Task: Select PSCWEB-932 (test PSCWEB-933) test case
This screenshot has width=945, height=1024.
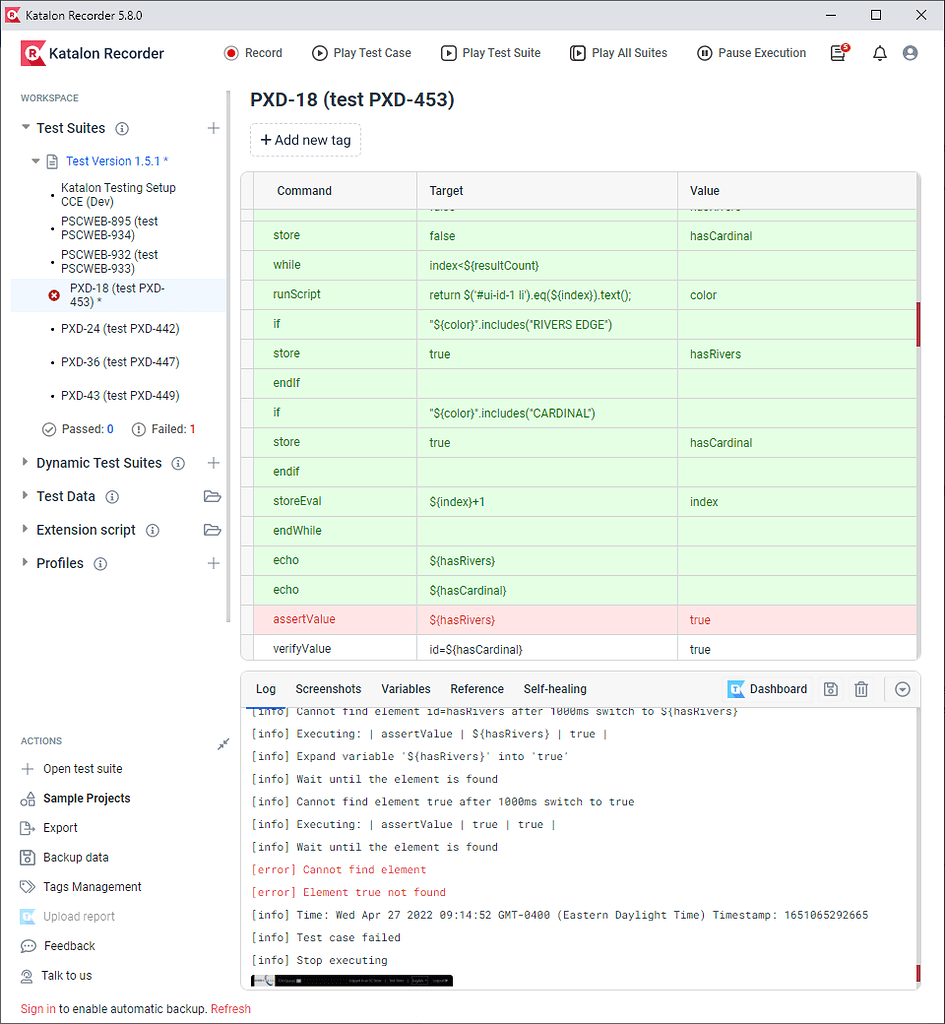Action: pyautogui.click(x=109, y=261)
